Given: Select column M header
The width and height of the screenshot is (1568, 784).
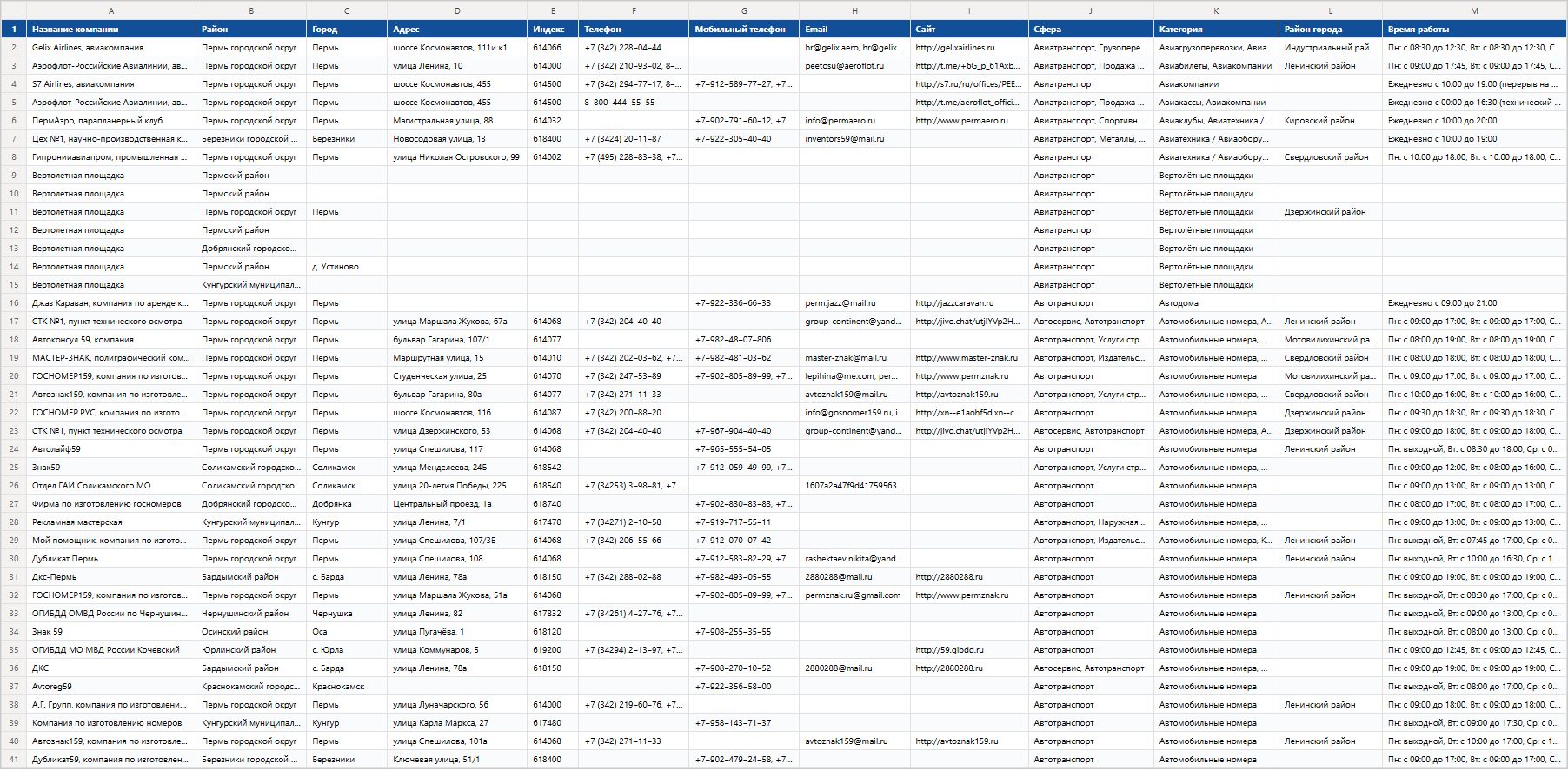Looking at the screenshot, I should [x=1474, y=10].
